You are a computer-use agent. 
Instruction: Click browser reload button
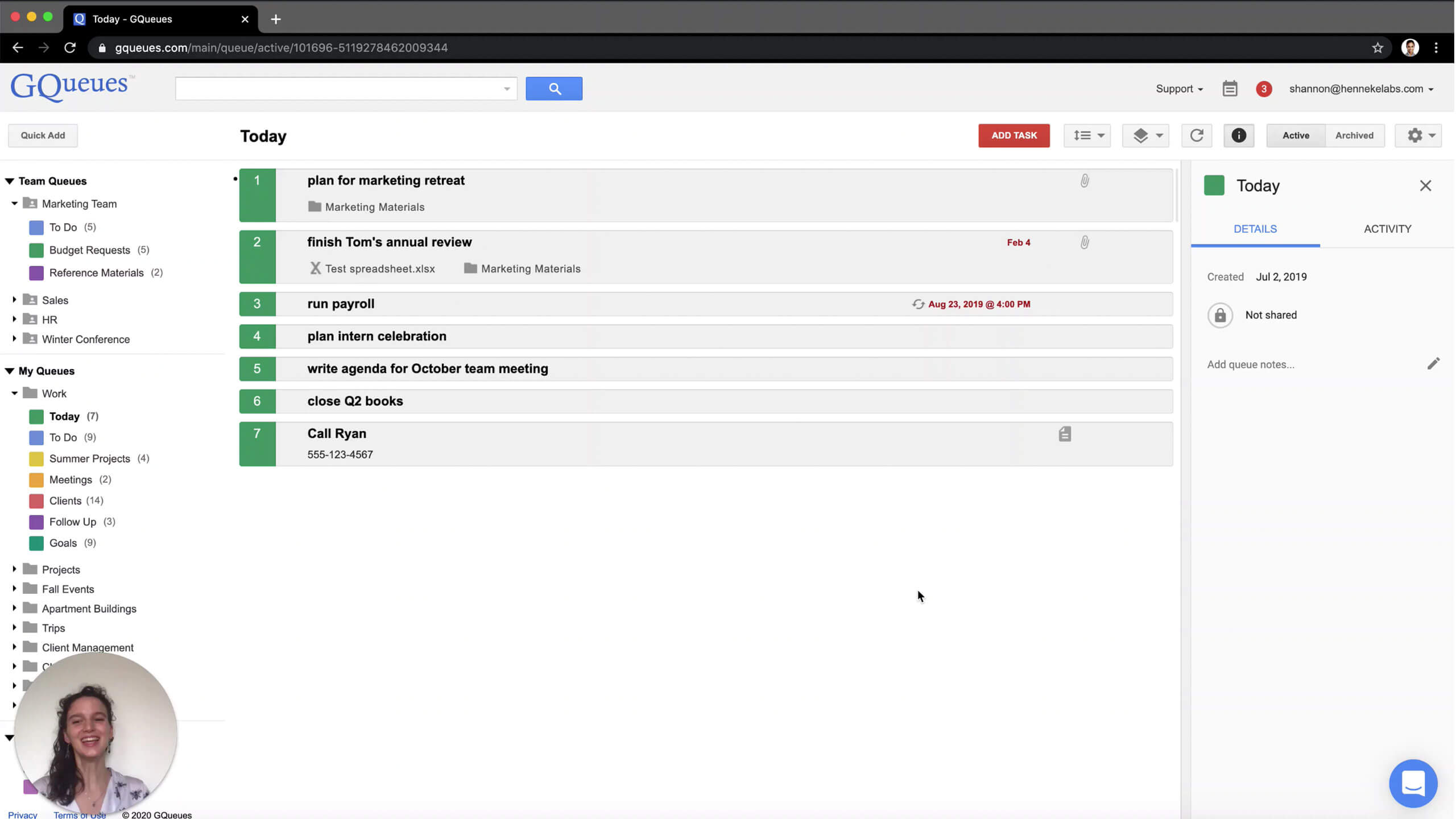[70, 48]
